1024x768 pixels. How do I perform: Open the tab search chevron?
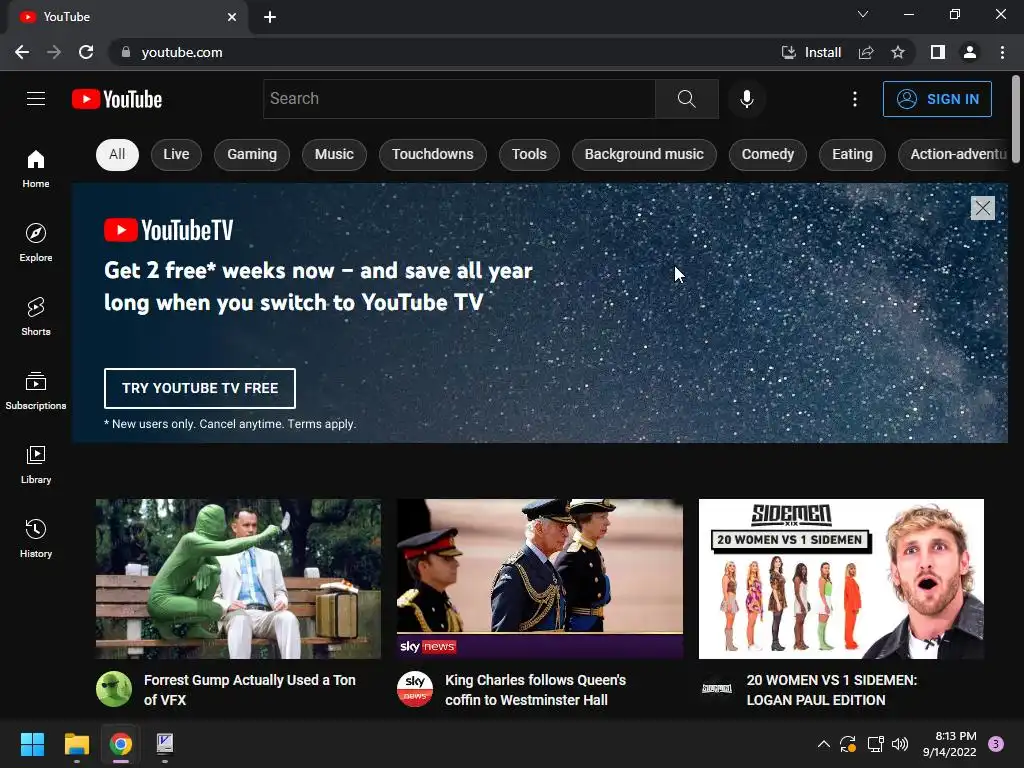pyautogui.click(x=863, y=14)
